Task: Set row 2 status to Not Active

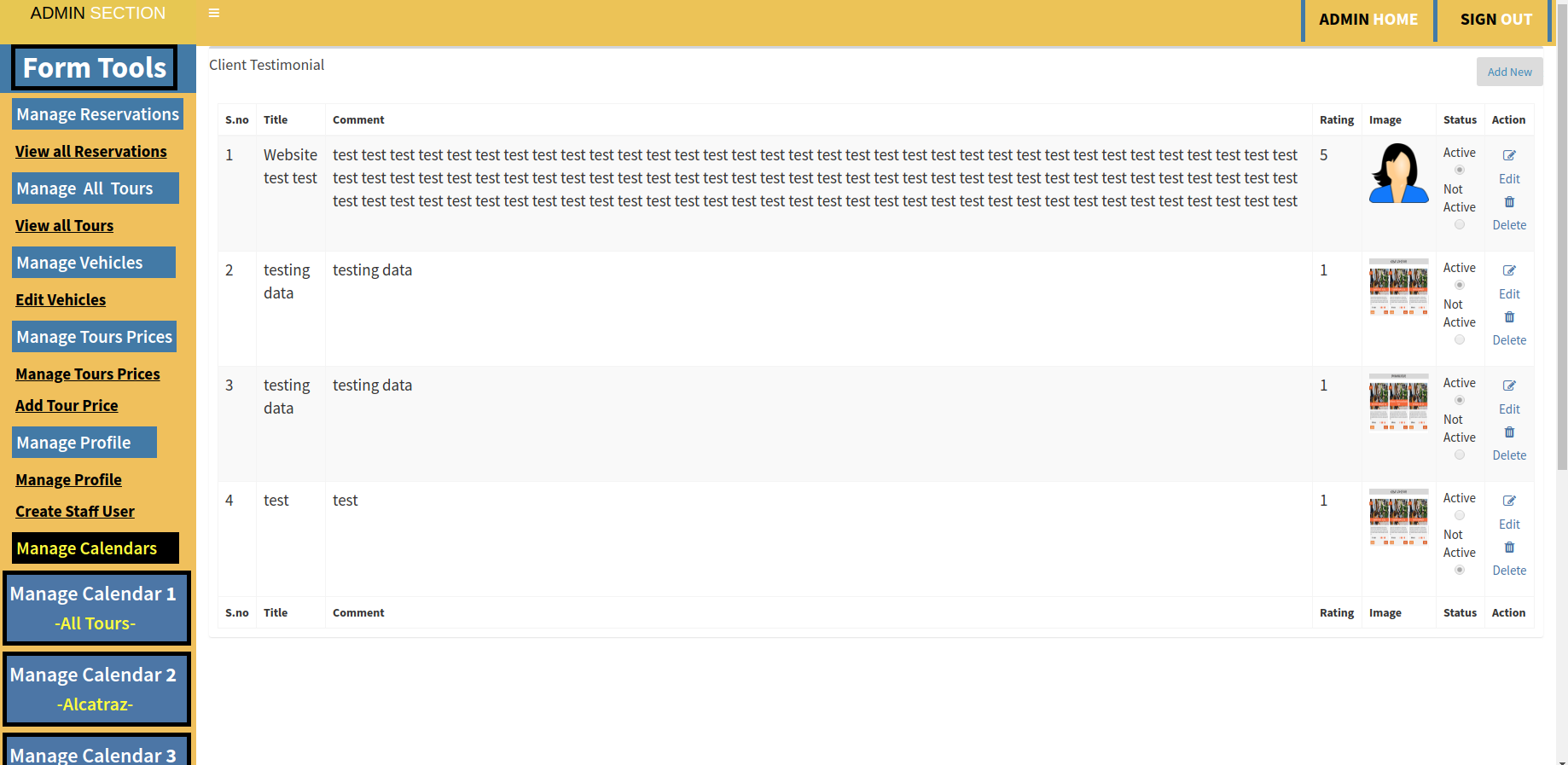Action: pyautogui.click(x=1460, y=339)
